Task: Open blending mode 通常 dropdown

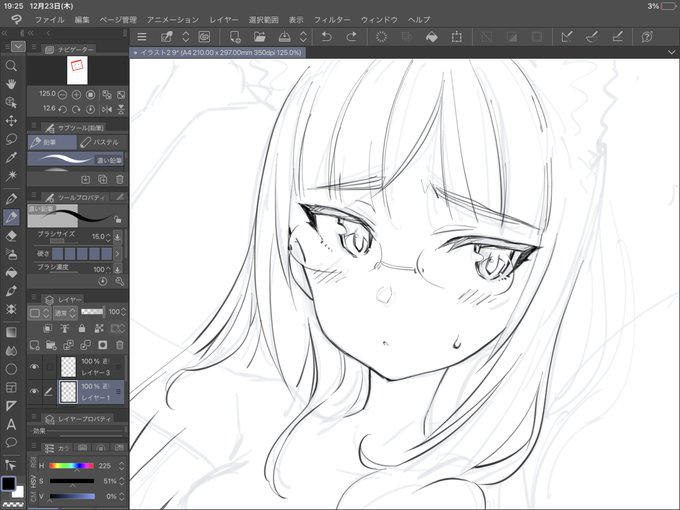Action: 65,312
